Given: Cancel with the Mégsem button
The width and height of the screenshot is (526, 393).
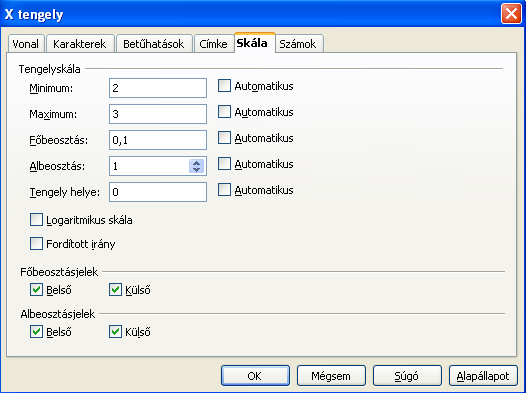Looking at the screenshot, I should pos(331,376).
